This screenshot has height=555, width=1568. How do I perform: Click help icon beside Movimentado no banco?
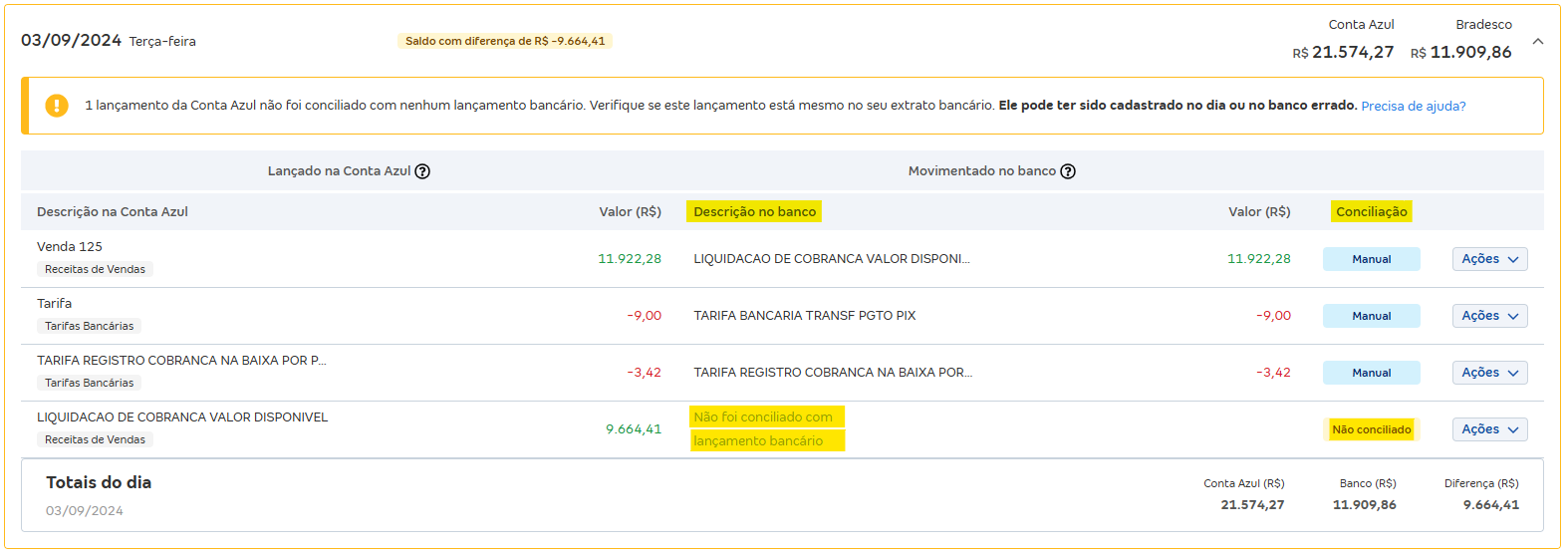coord(1068,171)
